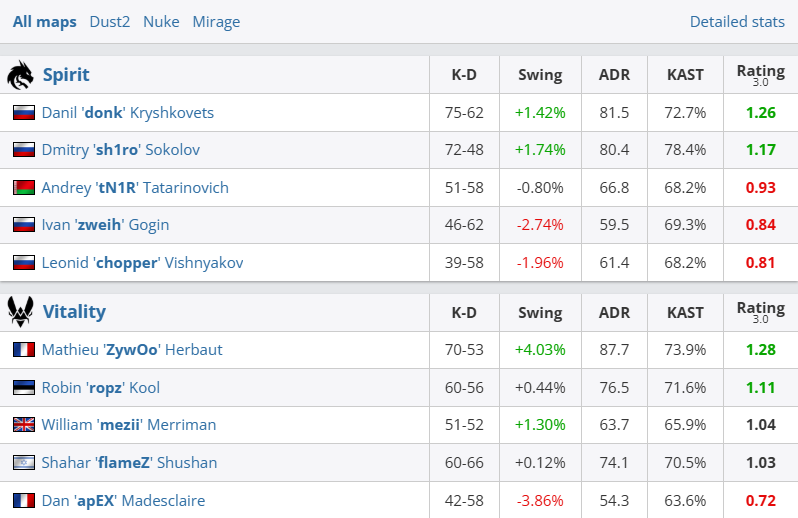This screenshot has height=518, width=798.
Task: Click the Team Vitality bee logo
Action: (20, 312)
